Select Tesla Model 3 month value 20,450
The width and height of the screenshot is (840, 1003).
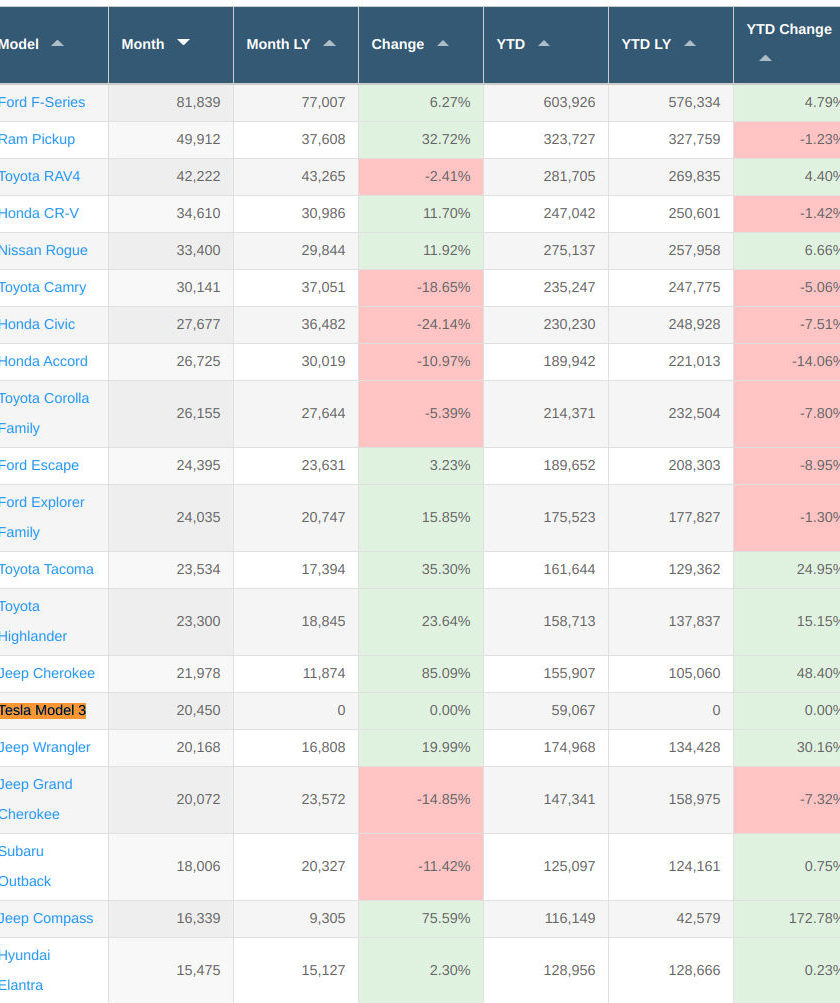click(198, 711)
